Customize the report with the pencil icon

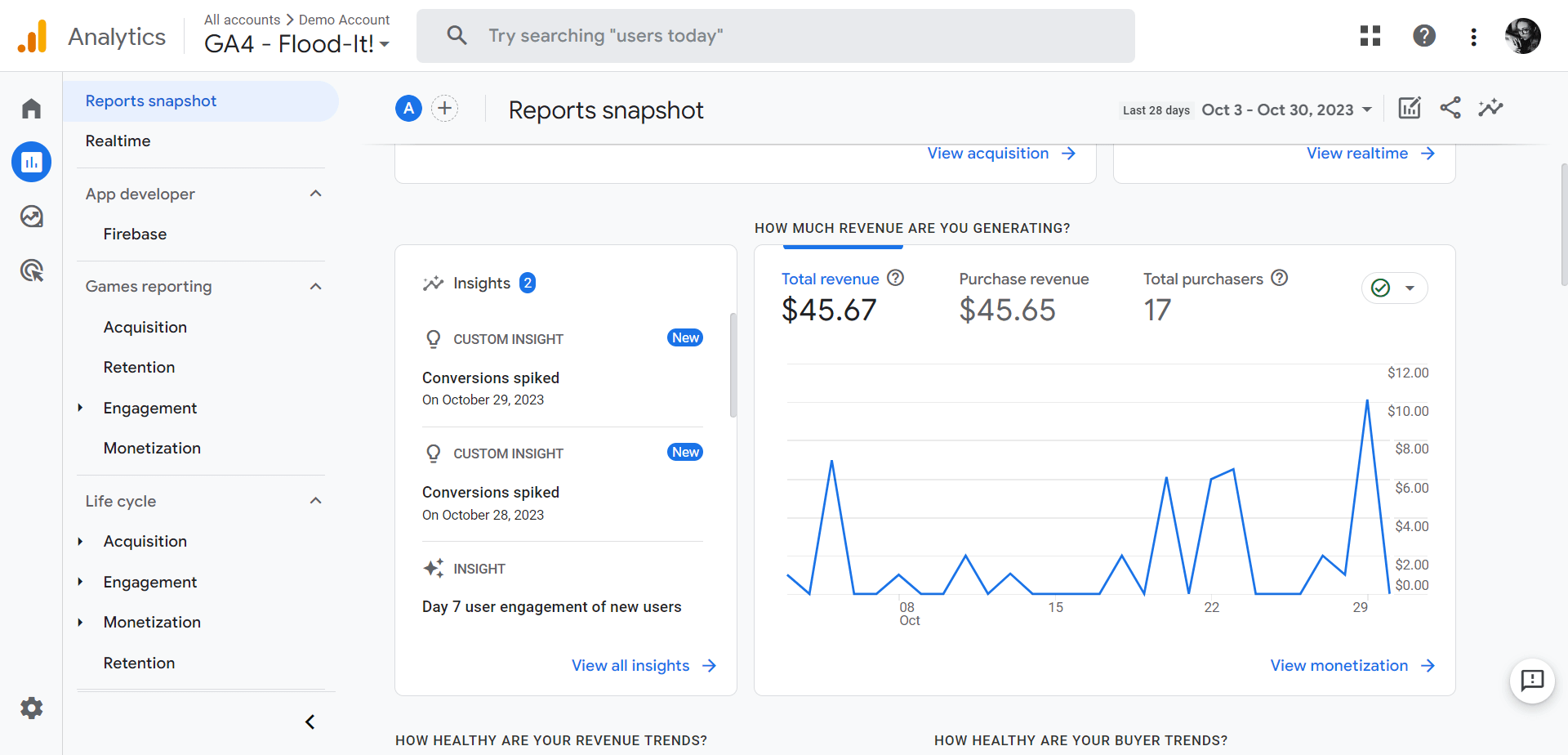(x=1410, y=107)
